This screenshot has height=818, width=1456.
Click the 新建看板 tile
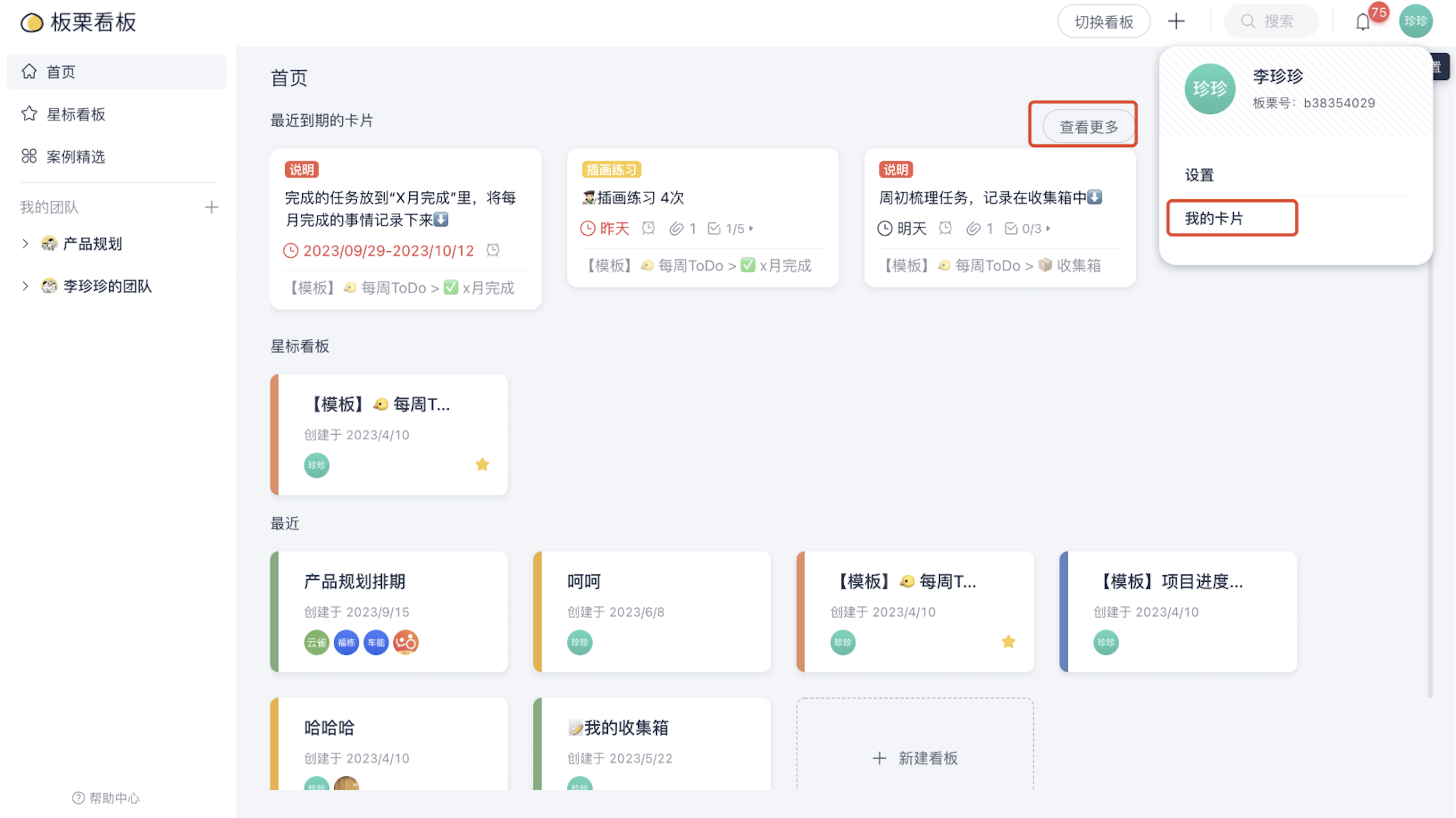(x=915, y=758)
